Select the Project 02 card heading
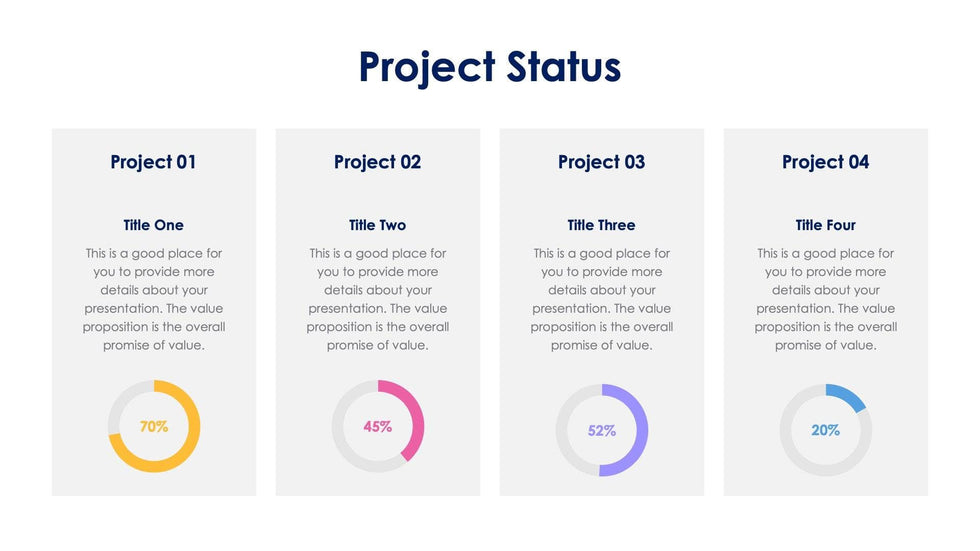 click(377, 162)
